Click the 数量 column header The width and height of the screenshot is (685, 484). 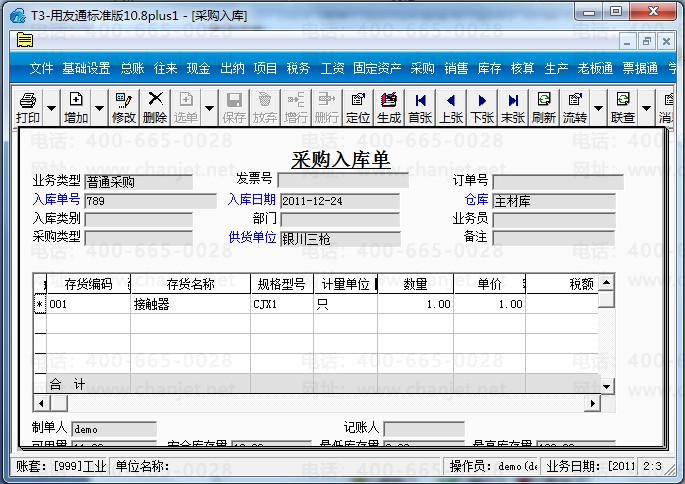[415, 284]
